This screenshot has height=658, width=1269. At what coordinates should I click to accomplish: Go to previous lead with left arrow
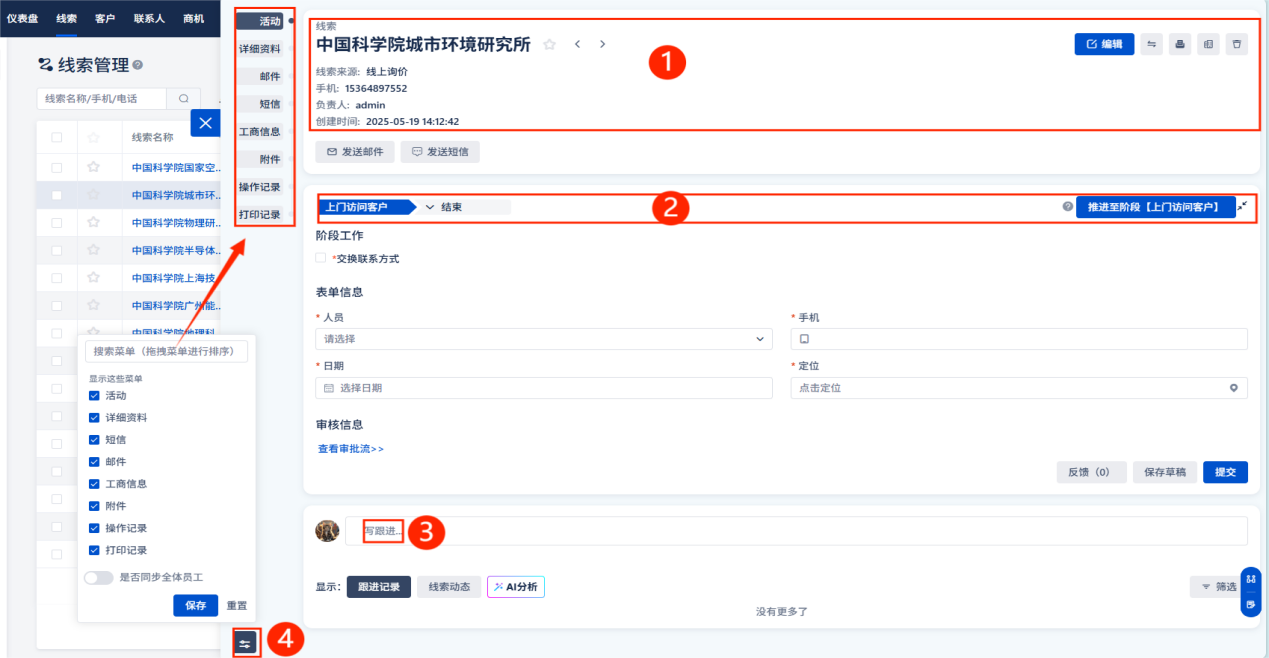tap(577, 44)
